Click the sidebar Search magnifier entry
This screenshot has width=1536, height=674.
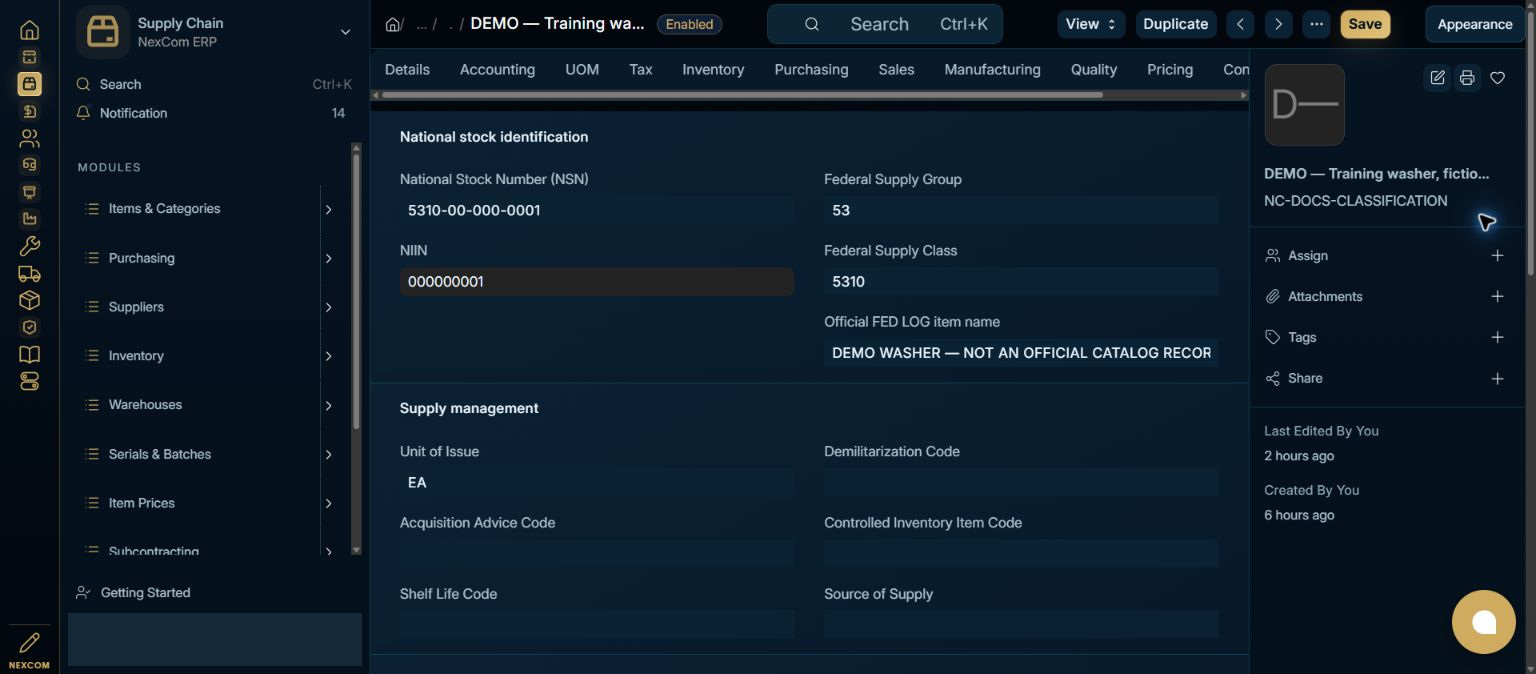[x=214, y=85]
